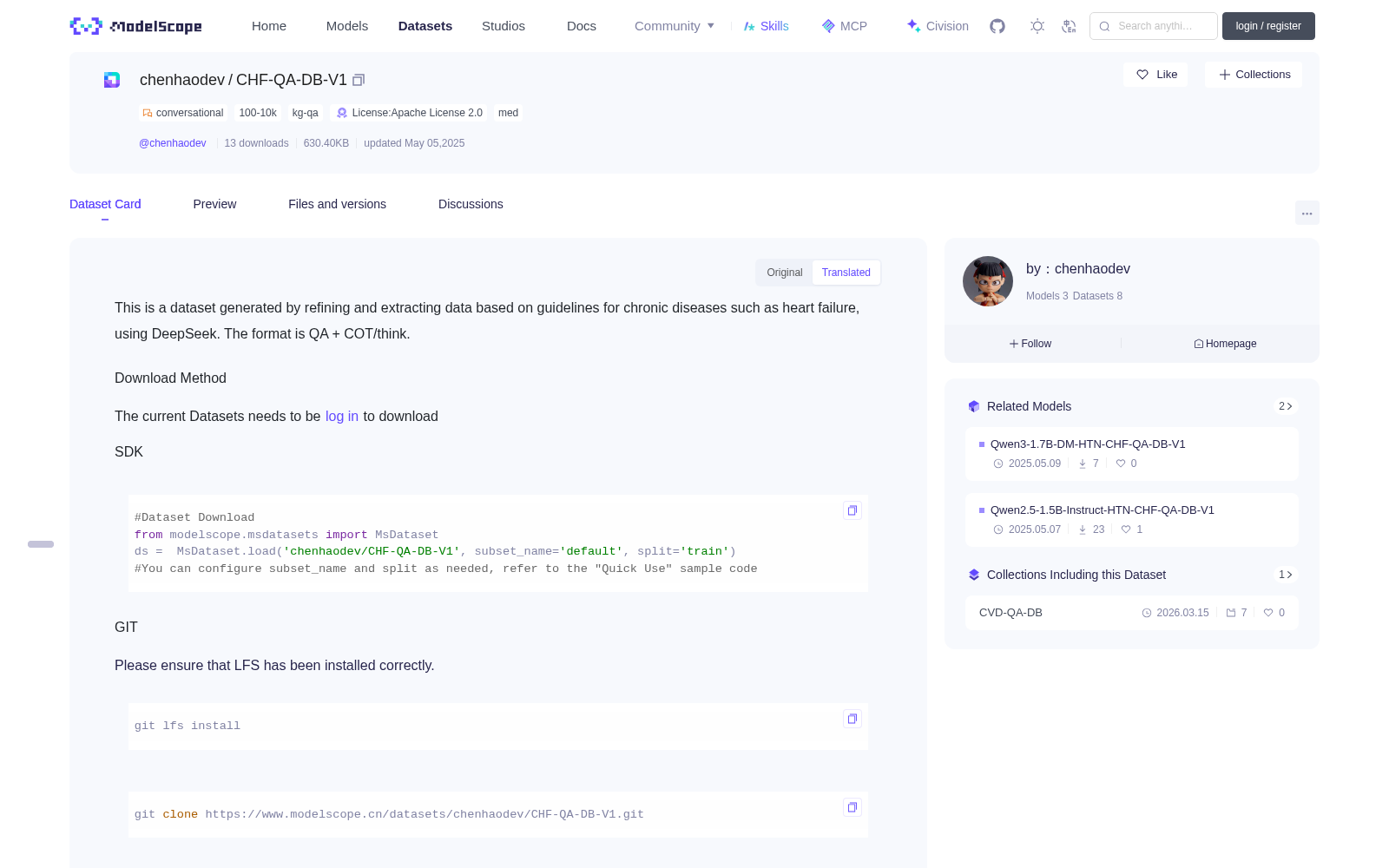
Task: Click the Skills sparkle icon
Action: tap(749, 26)
